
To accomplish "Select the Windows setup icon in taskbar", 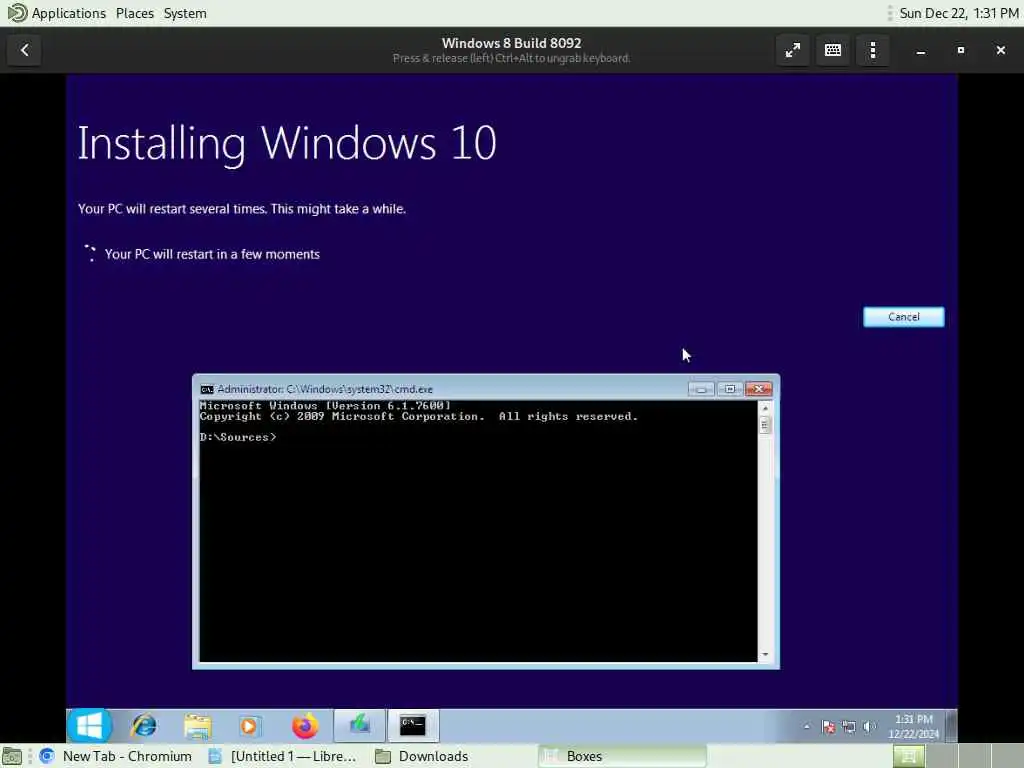I will [x=359, y=726].
